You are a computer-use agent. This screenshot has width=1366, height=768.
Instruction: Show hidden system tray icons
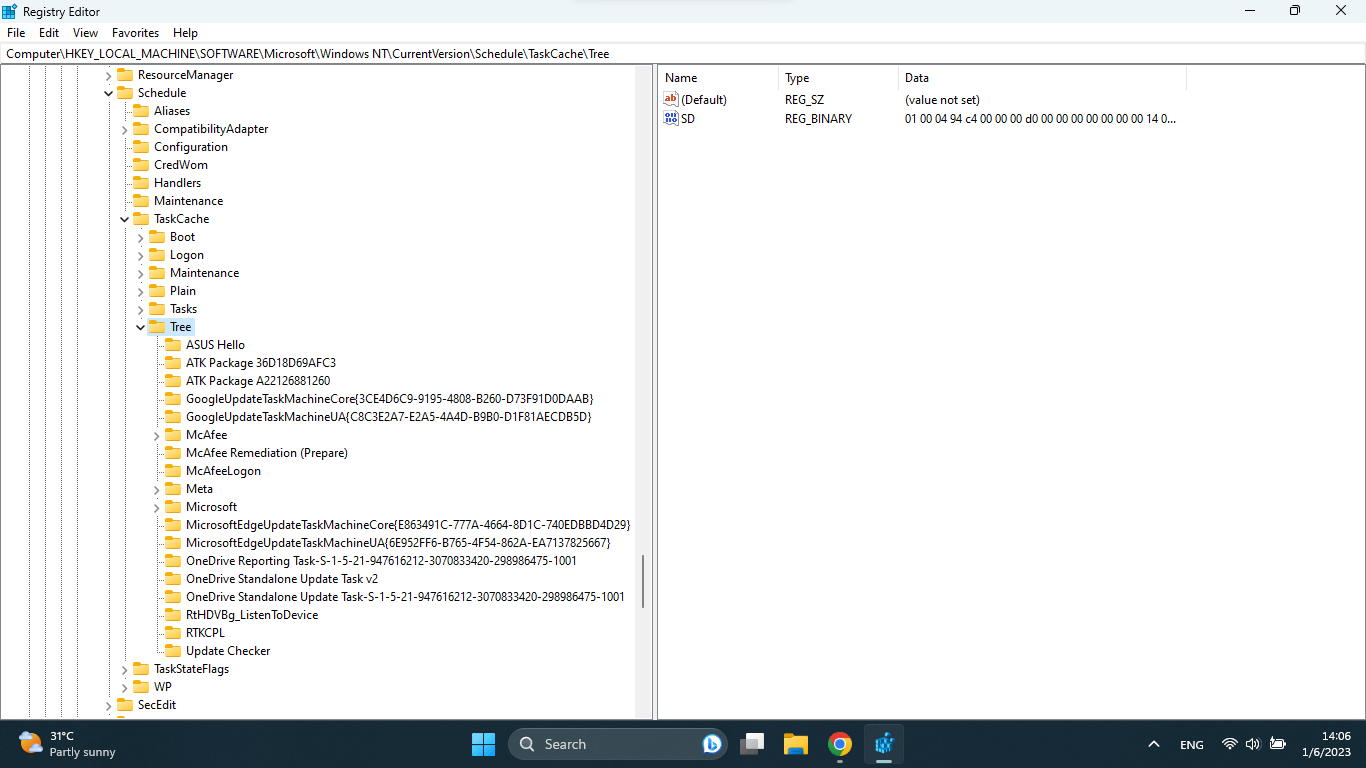tap(1154, 744)
